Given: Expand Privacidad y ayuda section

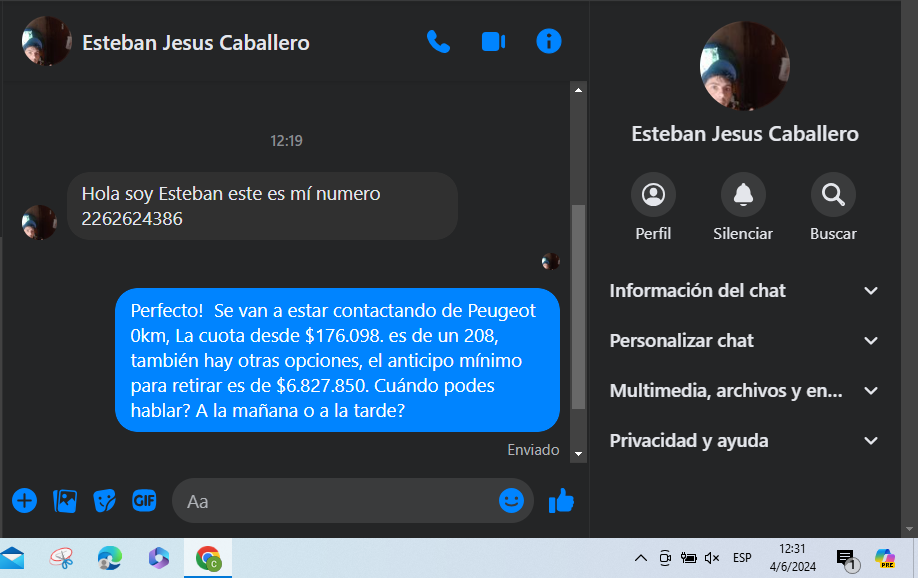Looking at the screenshot, I should point(744,440).
